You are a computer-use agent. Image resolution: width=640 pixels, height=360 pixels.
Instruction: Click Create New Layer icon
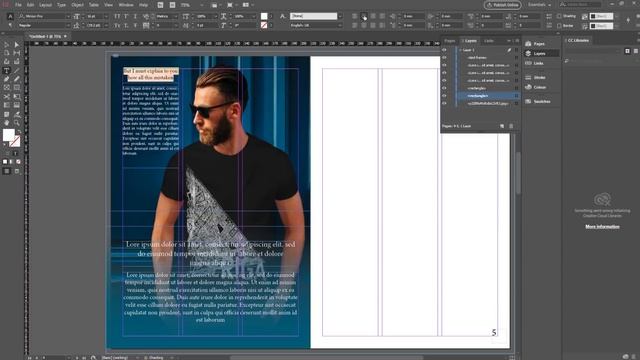(x=502, y=126)
